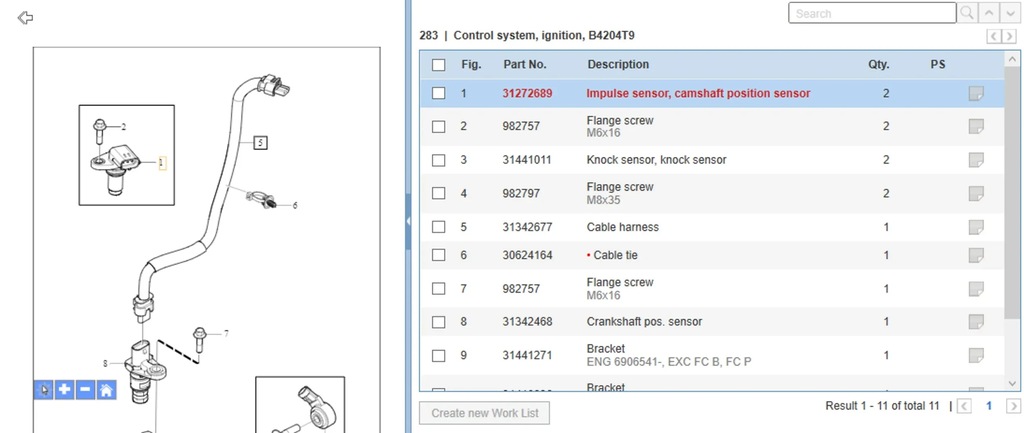
Task: Reset the diagram view with home icon
Action: tap(106, 390)
